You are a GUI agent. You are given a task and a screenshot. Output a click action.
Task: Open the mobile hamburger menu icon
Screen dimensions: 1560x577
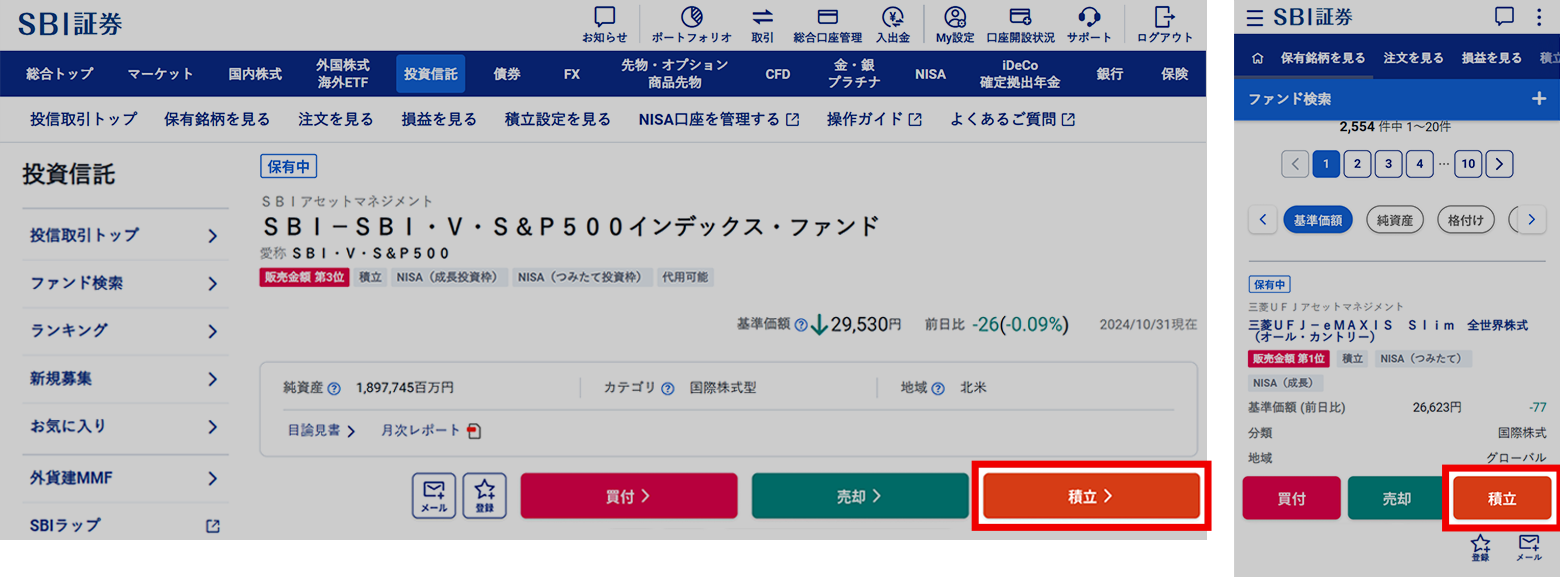1254,17
